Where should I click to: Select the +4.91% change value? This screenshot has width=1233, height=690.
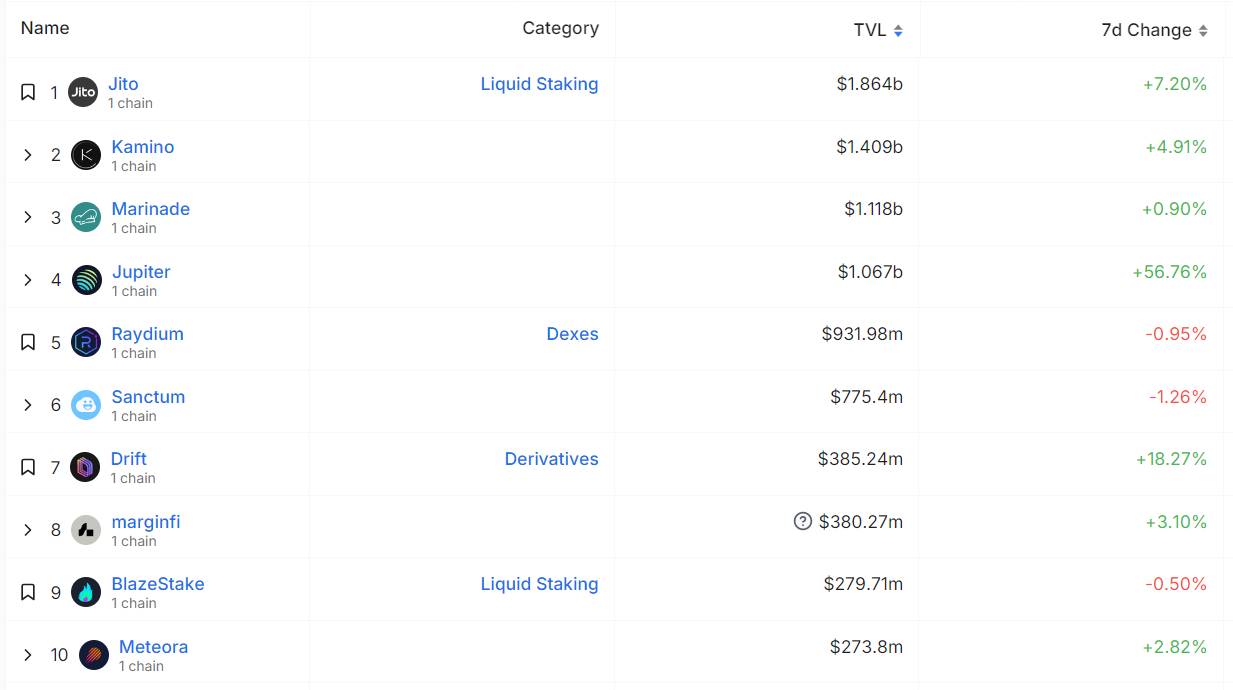click(1176, 147)
